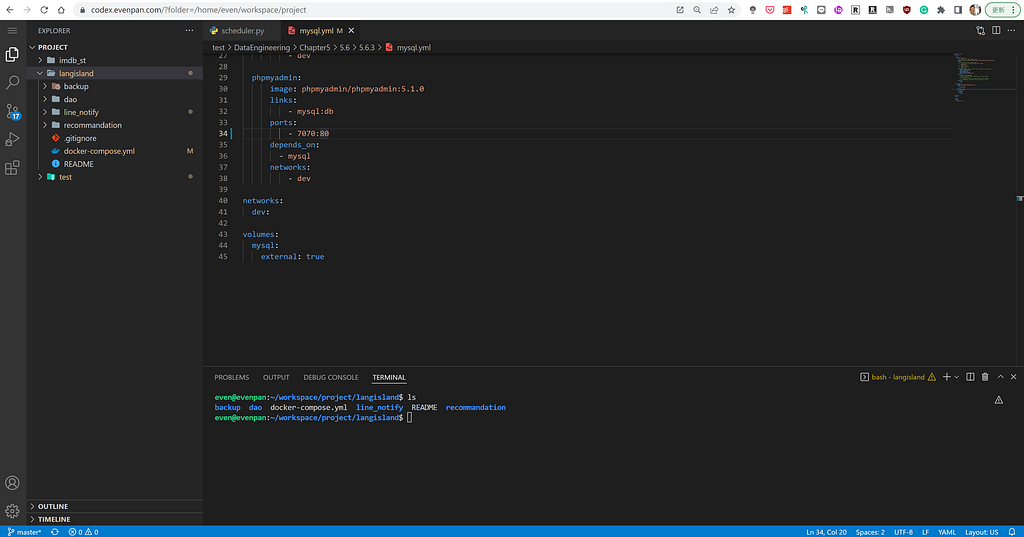Open the launch profile dropdown arrow
This screenshot has width=1024, height=537.
[956, 377]
